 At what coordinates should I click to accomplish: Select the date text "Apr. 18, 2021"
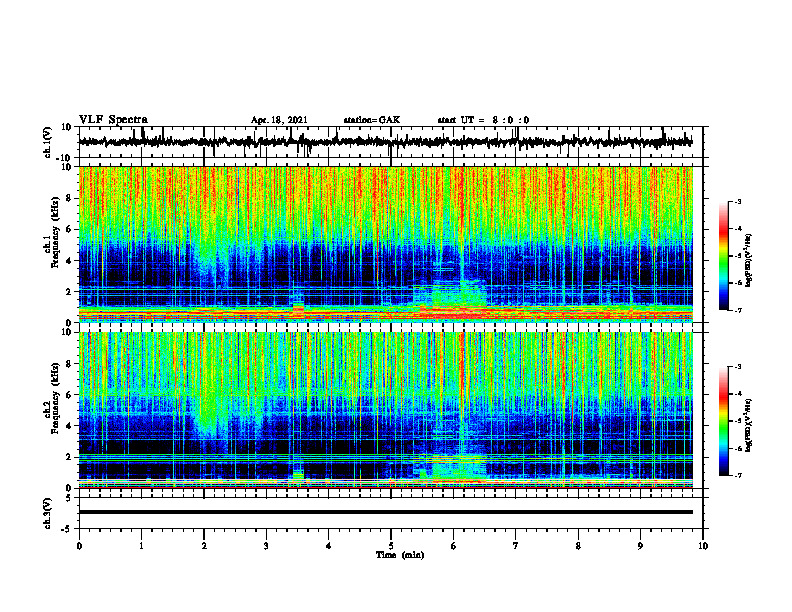coord(279,120)
